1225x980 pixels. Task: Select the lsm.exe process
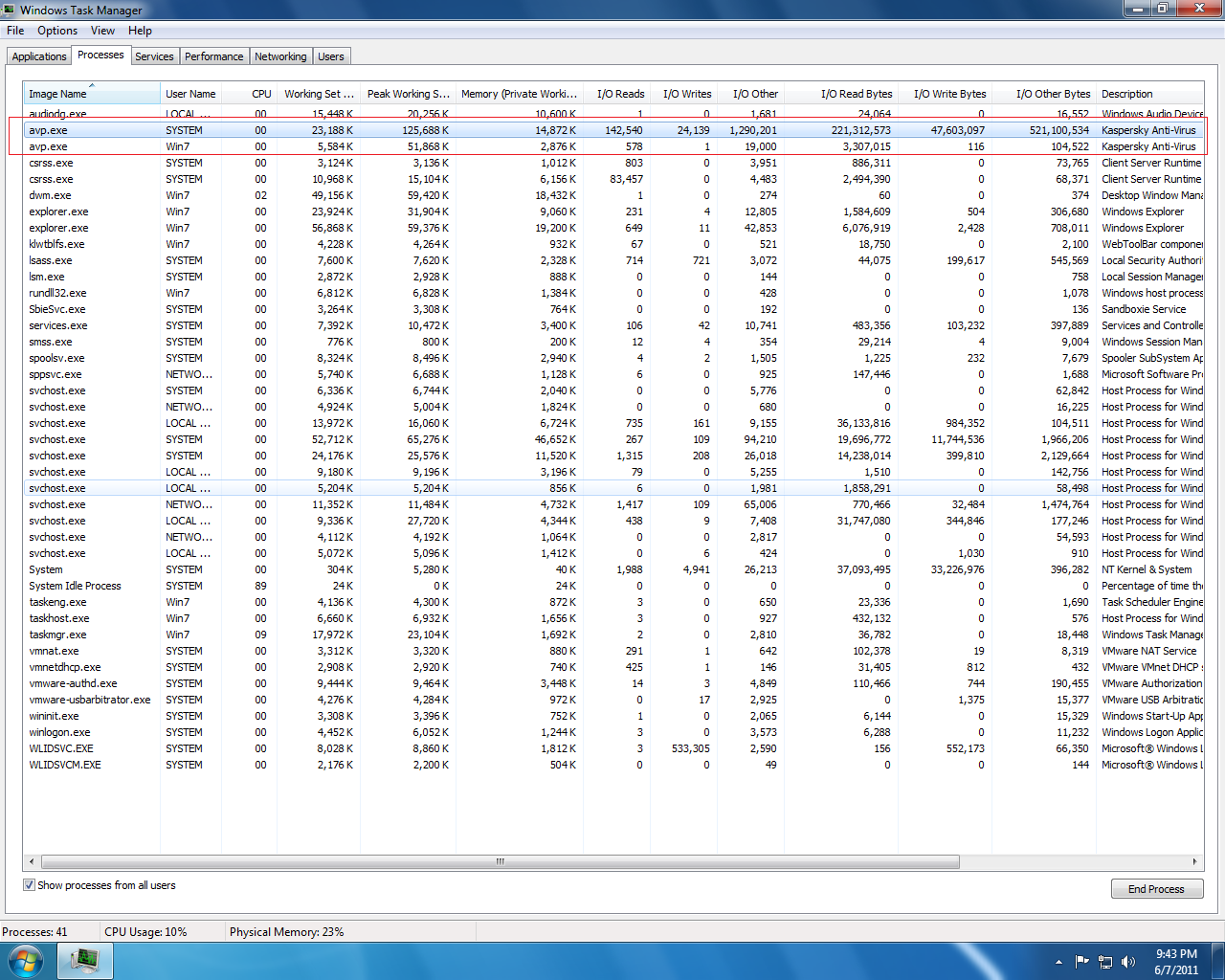[x=613, y=277]
